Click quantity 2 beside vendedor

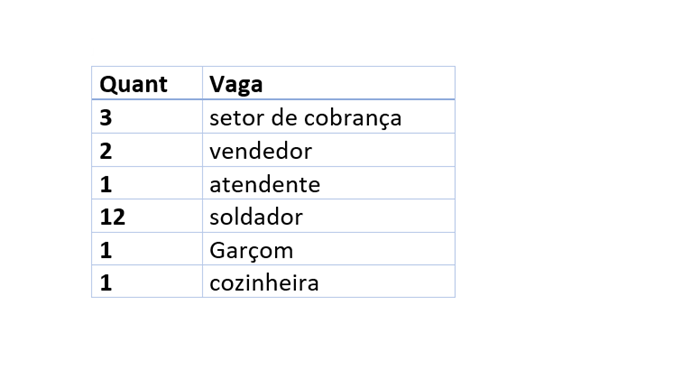pos(106,151)
